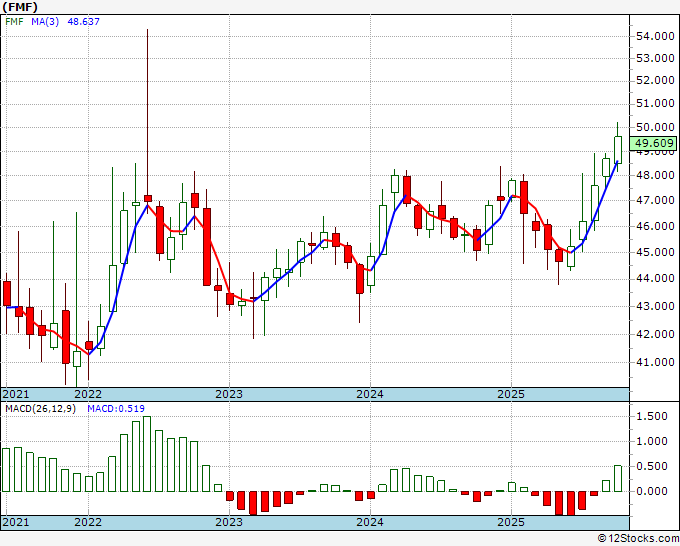Viewport: 680px width, 546px height.
Task: Click 2021 on the price chart timeline
Action: tap(16, 394)
